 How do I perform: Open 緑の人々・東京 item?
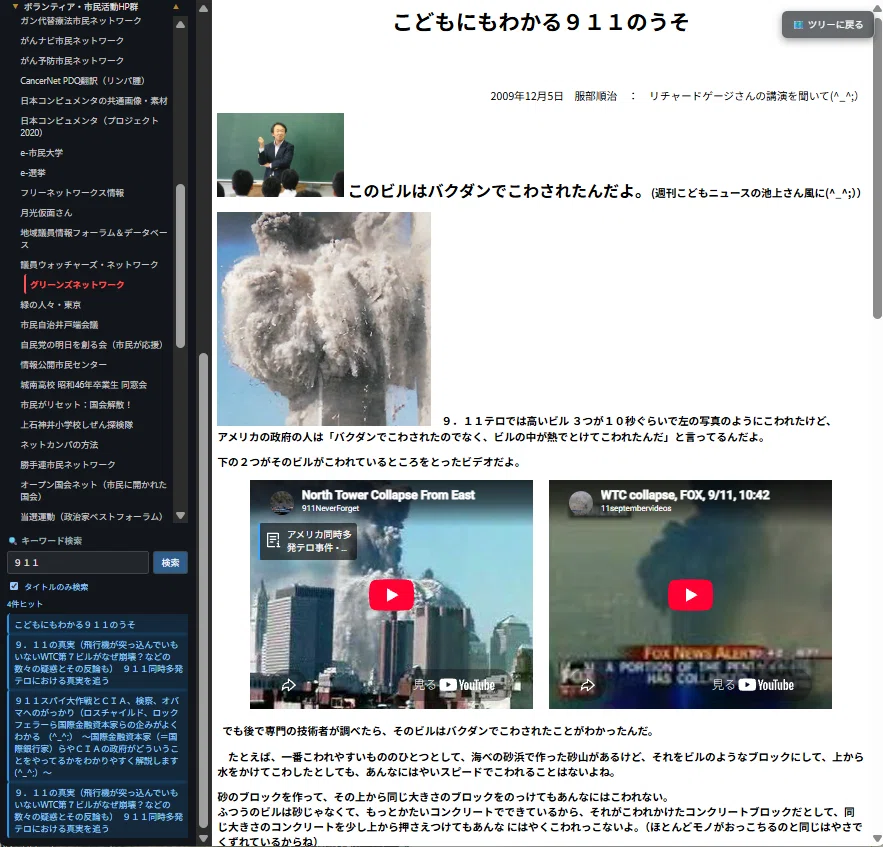[51, 305]
